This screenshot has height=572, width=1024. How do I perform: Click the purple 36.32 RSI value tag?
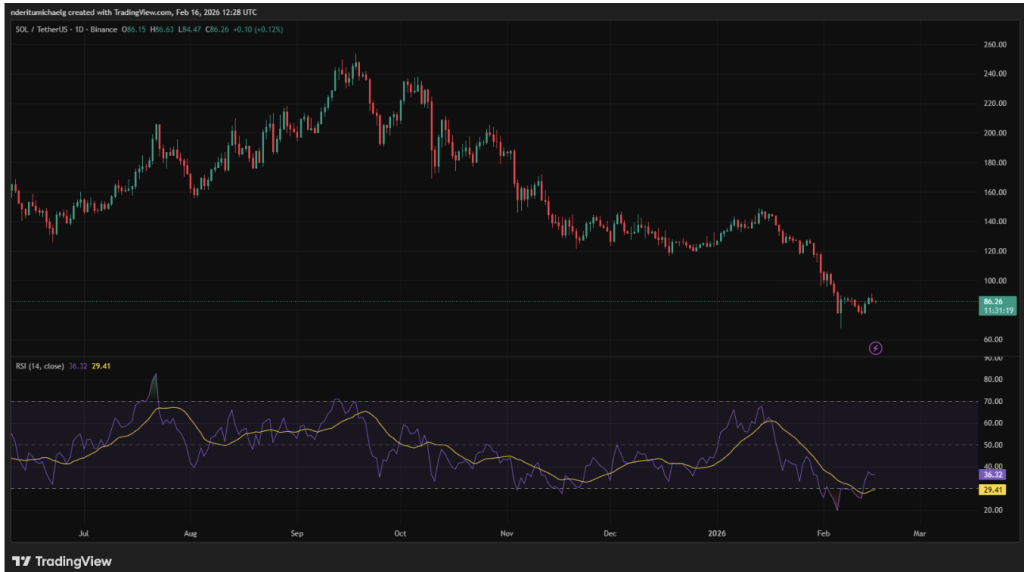(993, 475)
